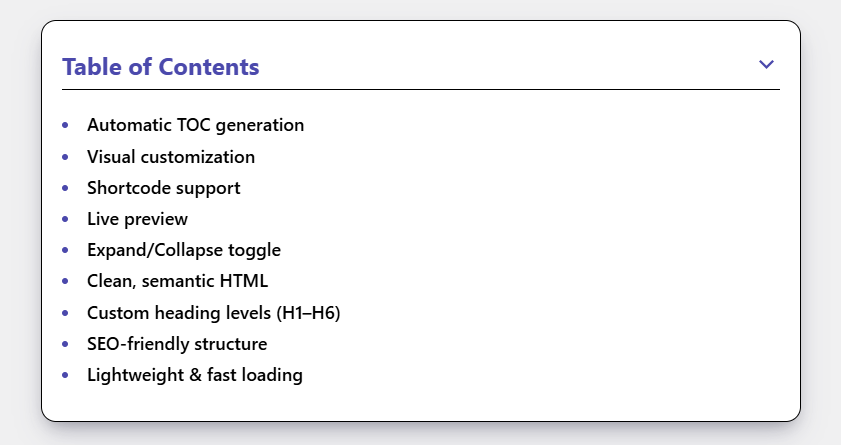Click Custom heading levels (H1–H6) link

213,313
